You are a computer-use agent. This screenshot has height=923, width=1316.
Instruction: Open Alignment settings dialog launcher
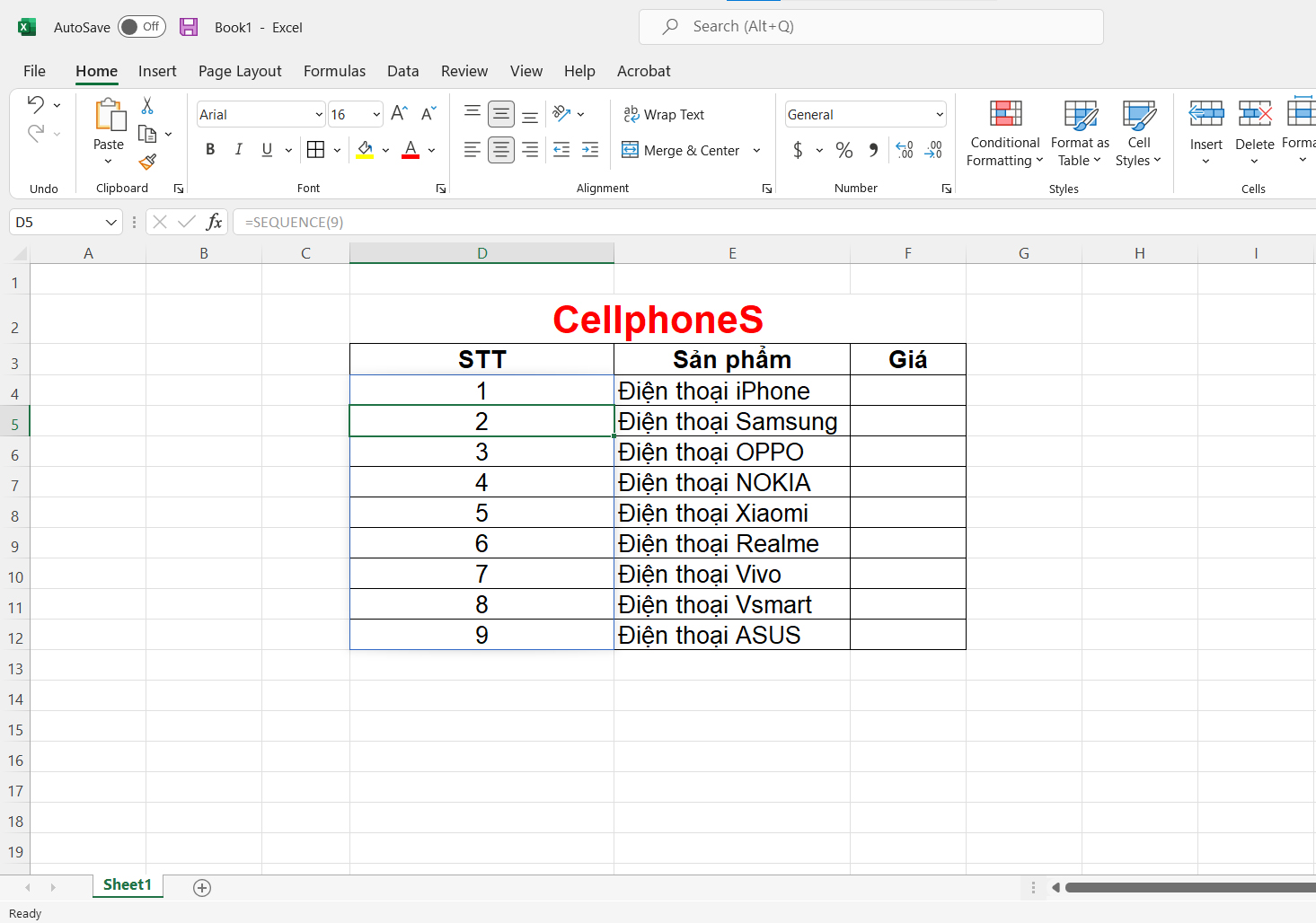click(767, 189)
